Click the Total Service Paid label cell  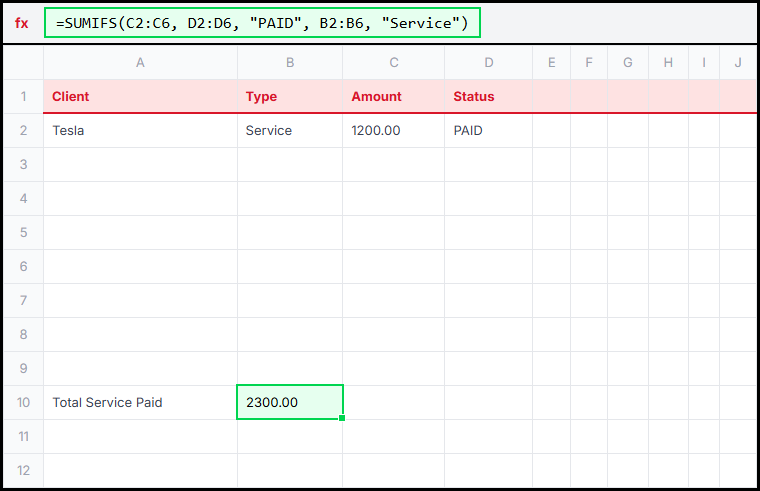click(140, 402)
